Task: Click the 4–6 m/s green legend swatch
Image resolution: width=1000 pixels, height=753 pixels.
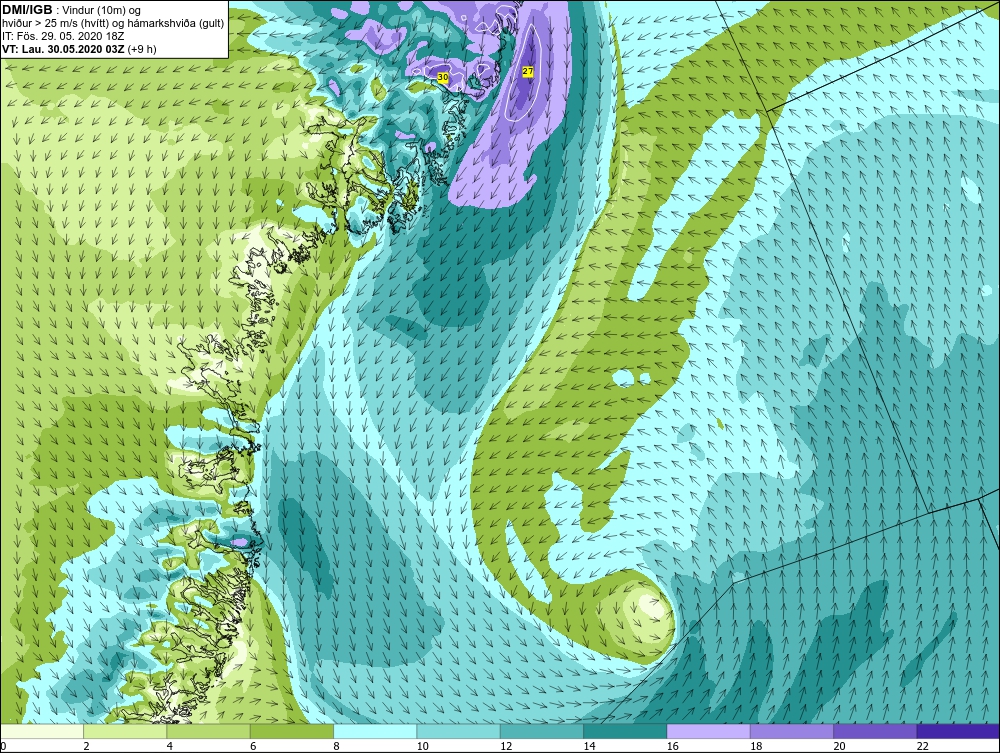Action: [x=209, y=731]
